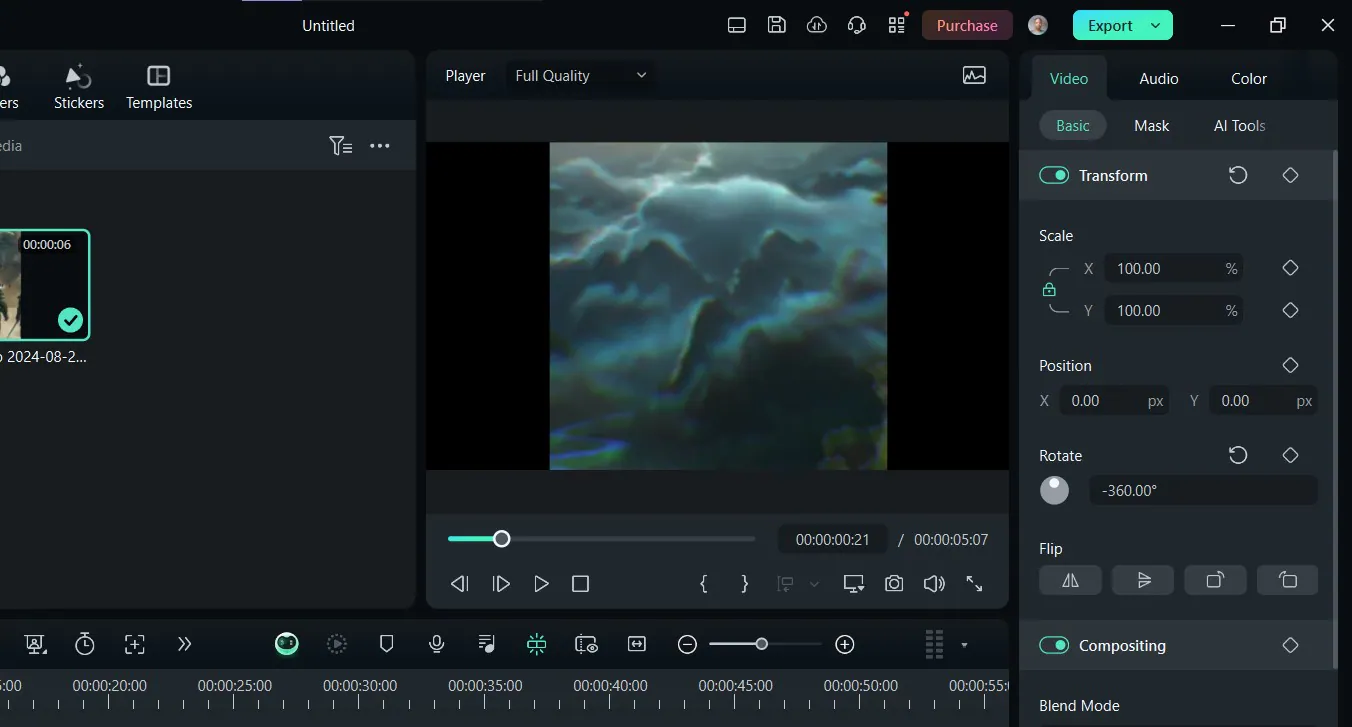Screen dimensions: 1352x727
Task: Open the media panel more-options menu
Action: [x=380, y=146]
